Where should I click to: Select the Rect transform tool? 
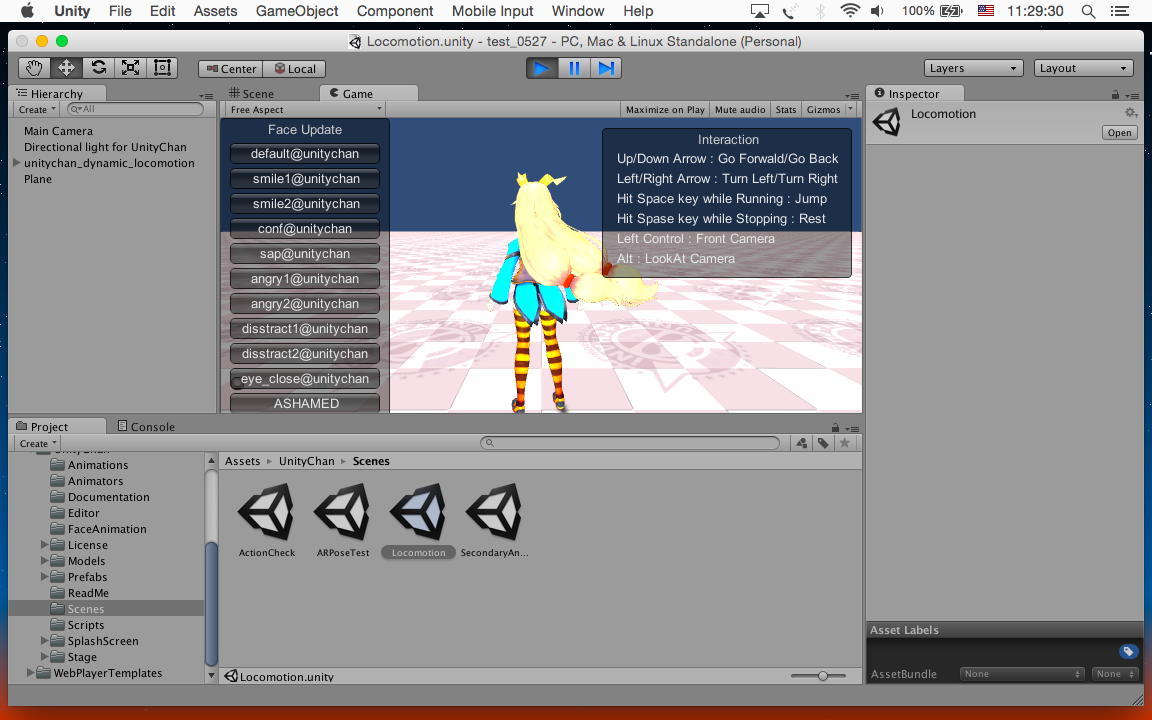pos(162,68)
